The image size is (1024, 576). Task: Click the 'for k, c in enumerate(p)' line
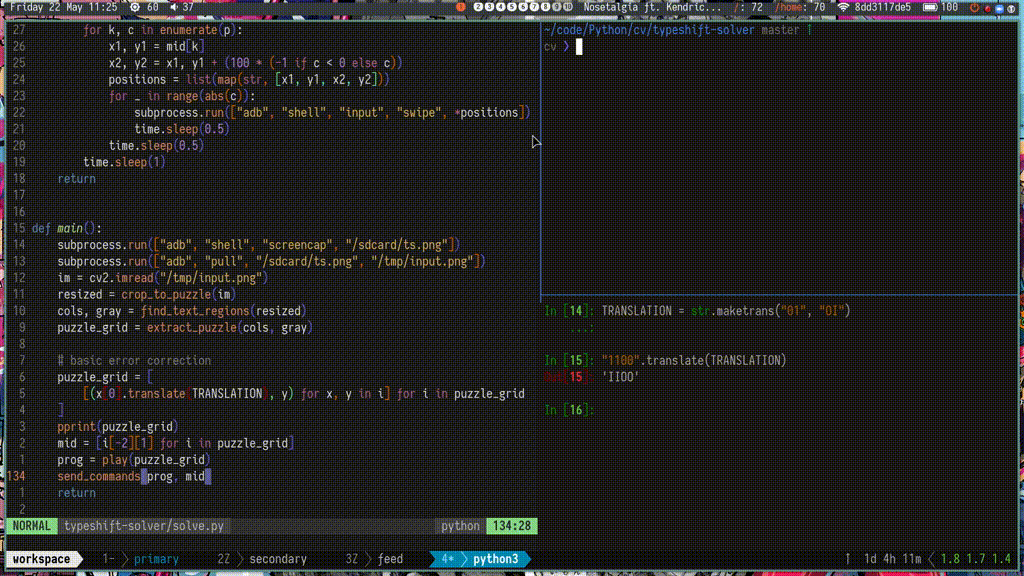pyautogui.click(x=163, y=30)
